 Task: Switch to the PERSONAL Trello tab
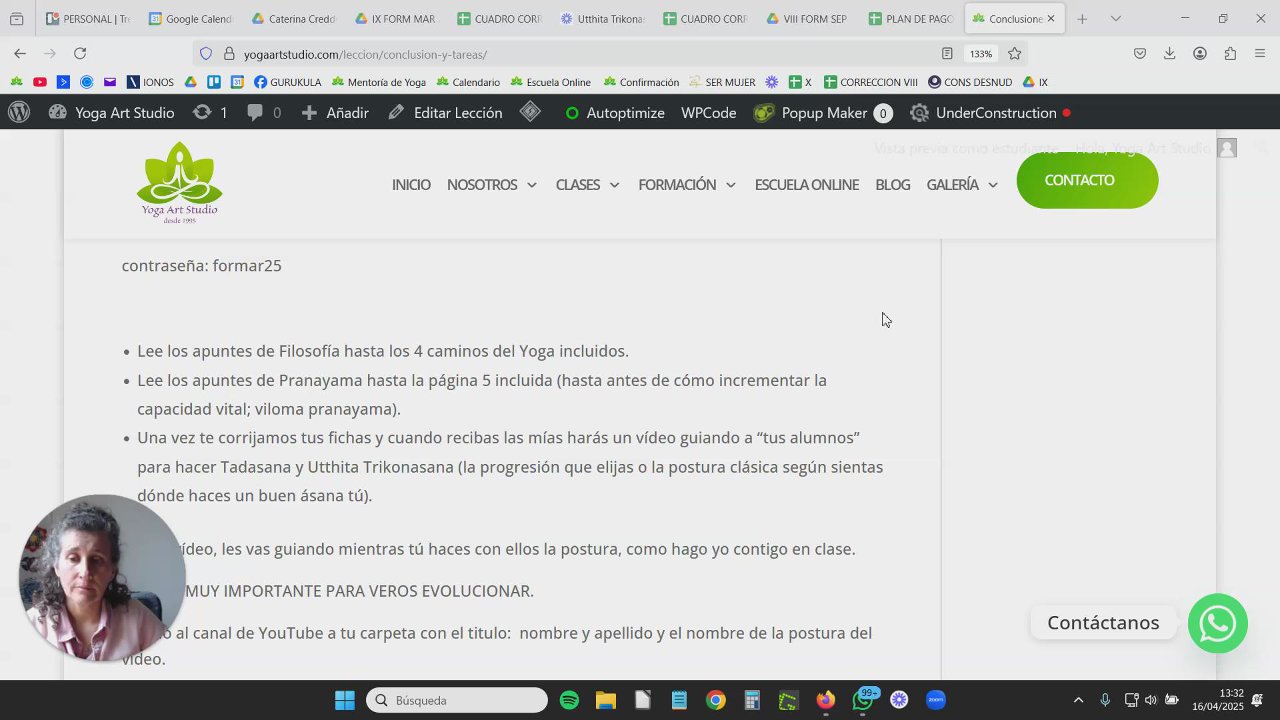tap(86, 19)
